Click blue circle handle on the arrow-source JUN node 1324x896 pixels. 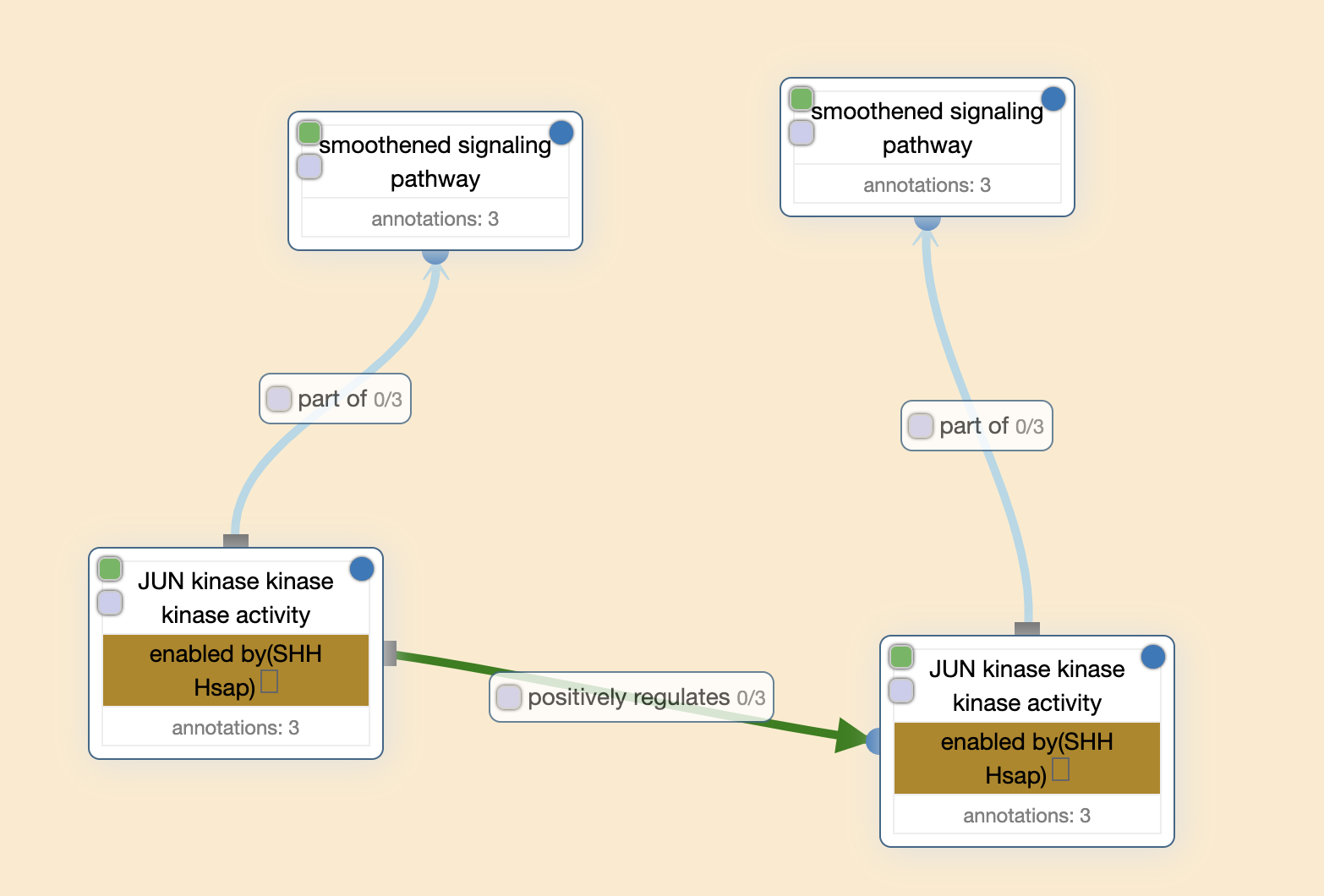362,569
